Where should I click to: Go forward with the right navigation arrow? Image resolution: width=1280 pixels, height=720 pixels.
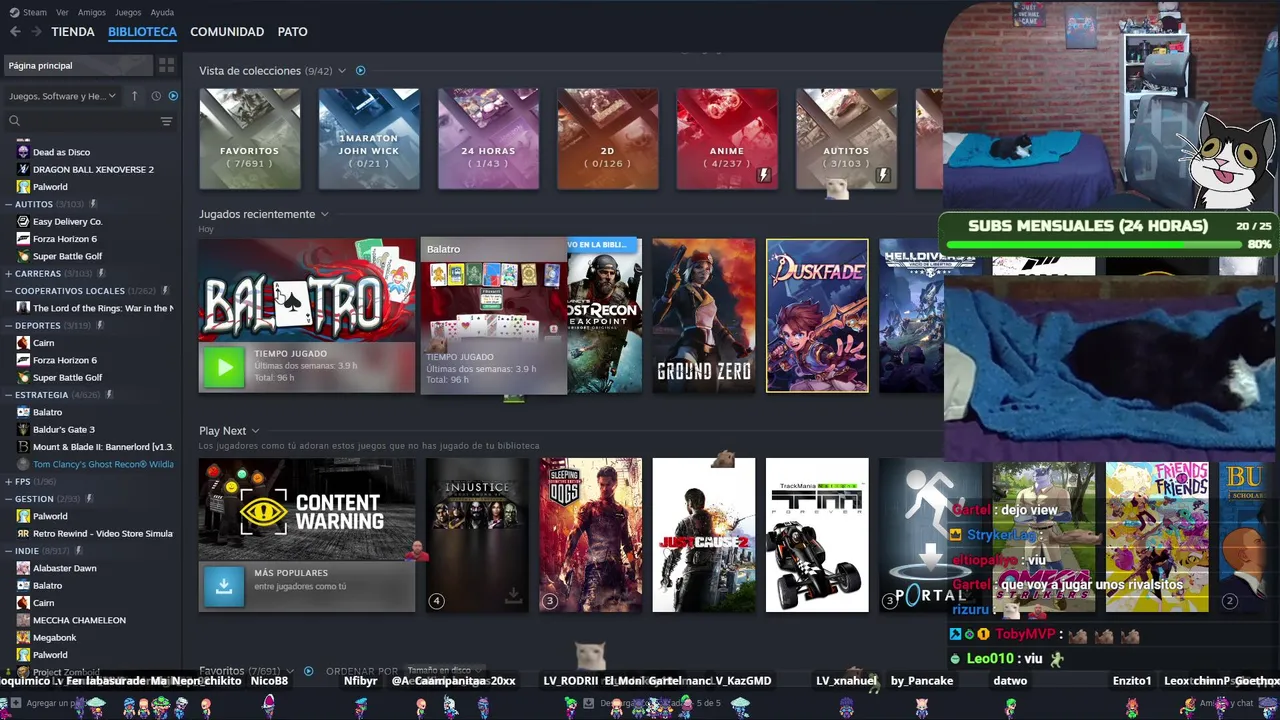36,32
